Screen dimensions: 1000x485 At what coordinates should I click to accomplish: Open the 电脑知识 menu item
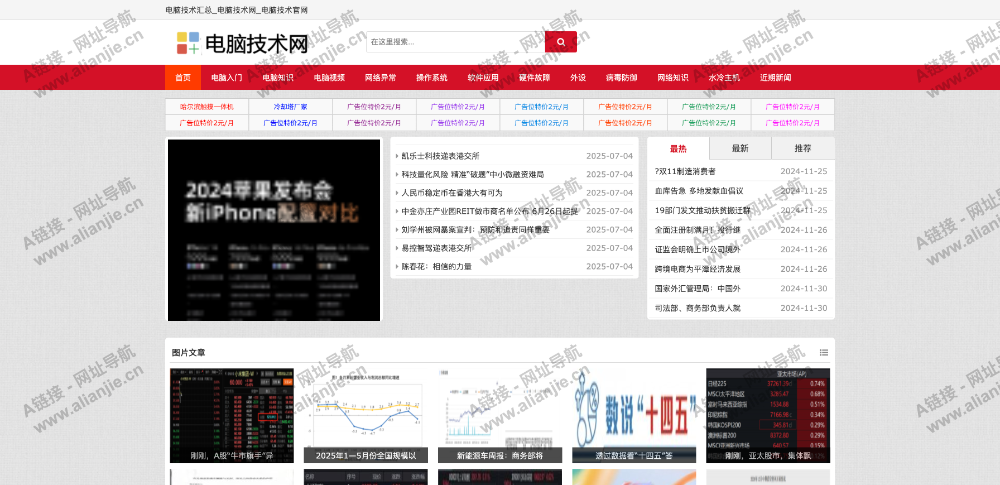pos(278,77)
